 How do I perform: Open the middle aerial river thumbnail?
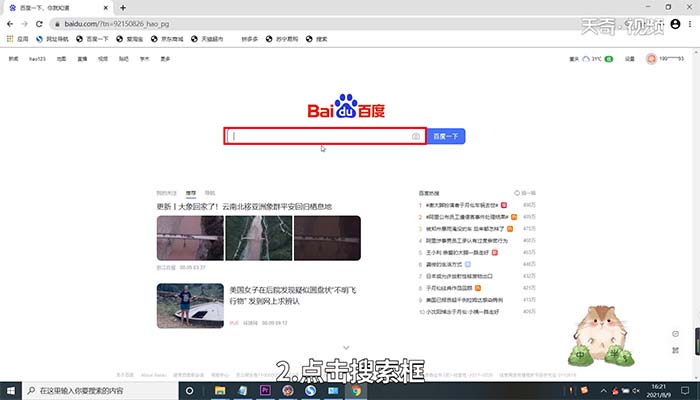point(259,238)
